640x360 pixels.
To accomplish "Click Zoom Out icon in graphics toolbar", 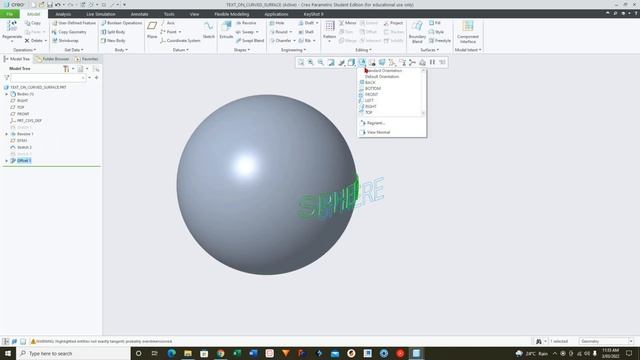I will coord(321,62).
